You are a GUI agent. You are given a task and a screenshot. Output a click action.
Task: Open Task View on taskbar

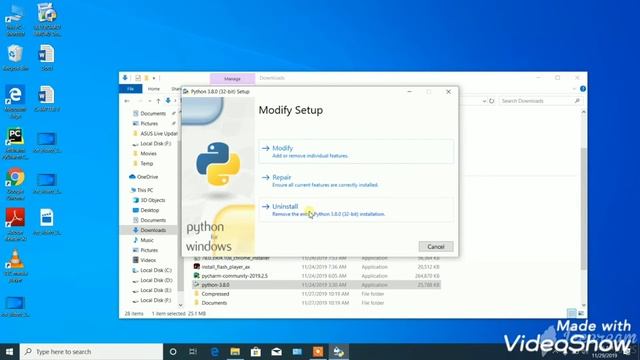click(193, 351)
